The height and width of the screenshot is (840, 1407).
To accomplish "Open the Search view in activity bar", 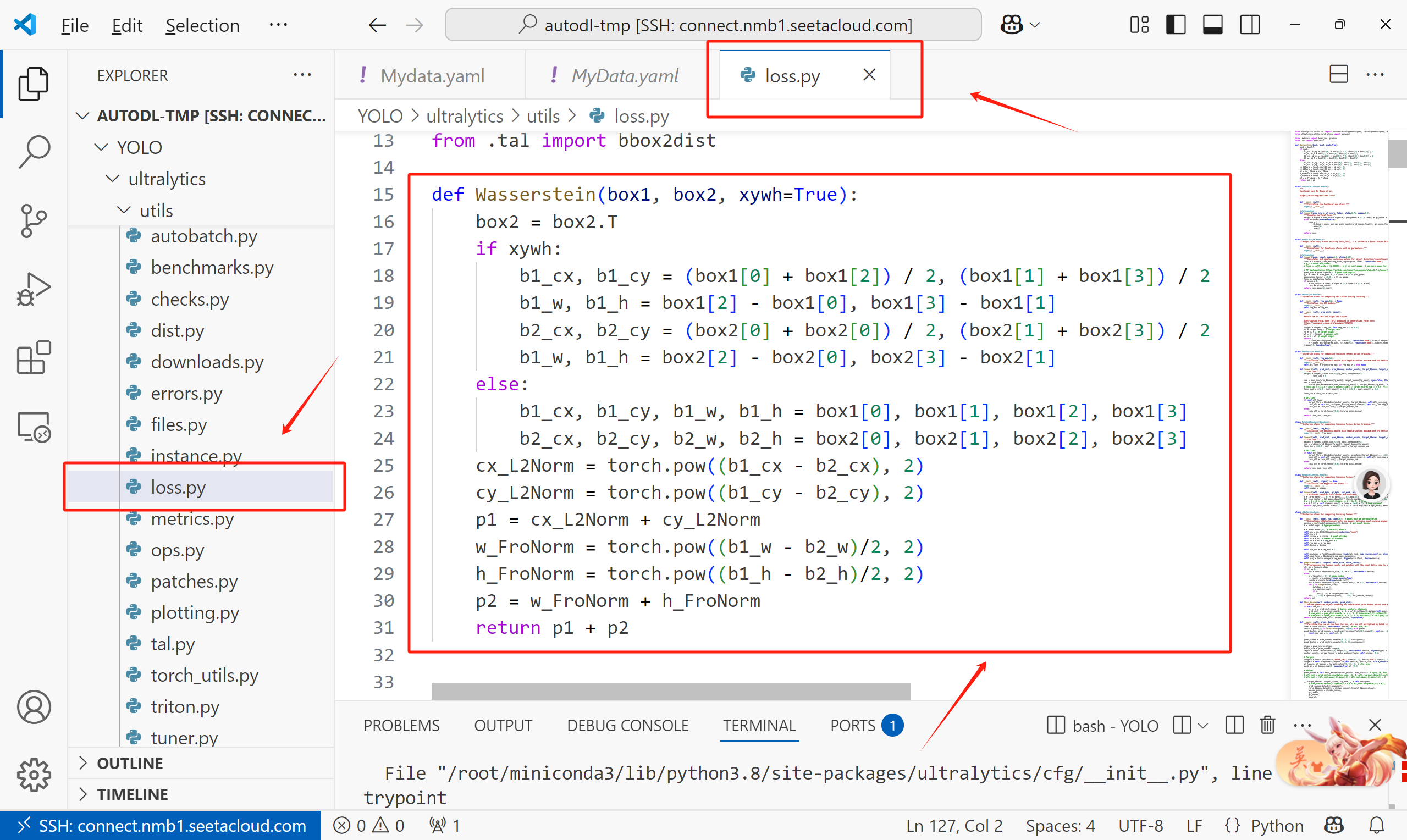I will (34, 151).
